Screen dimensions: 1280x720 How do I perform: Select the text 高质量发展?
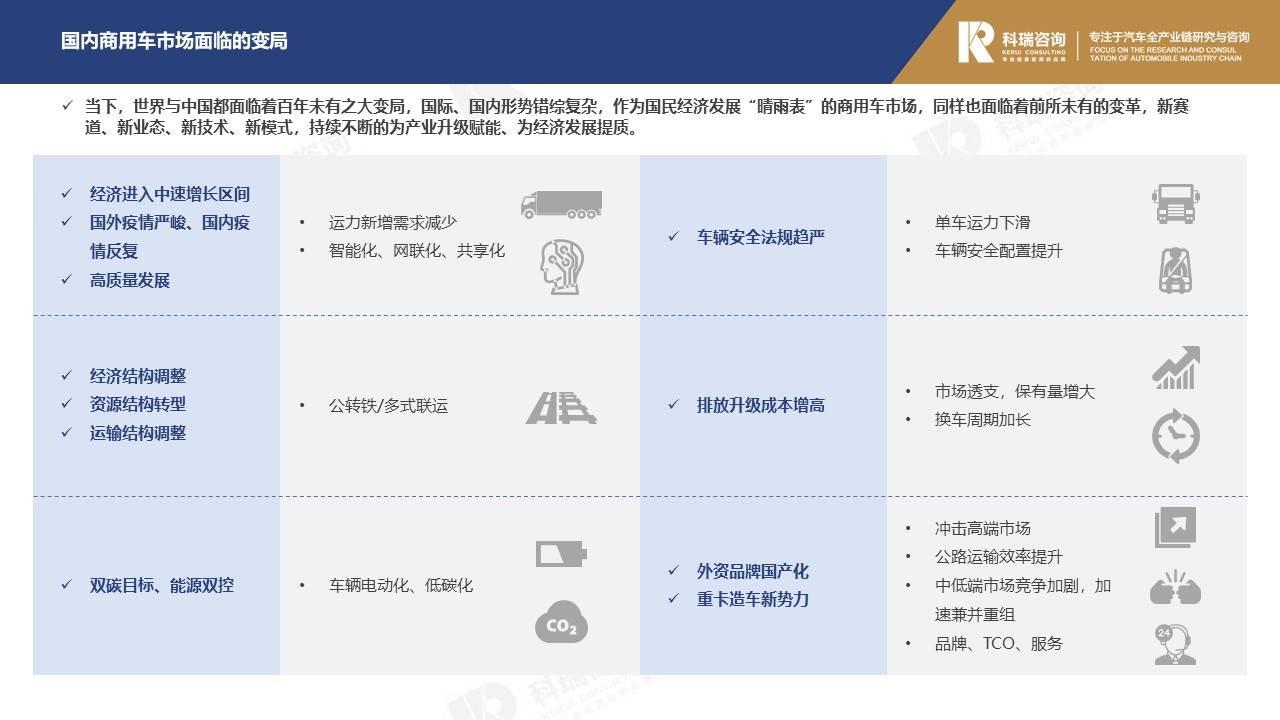point(130,280)
